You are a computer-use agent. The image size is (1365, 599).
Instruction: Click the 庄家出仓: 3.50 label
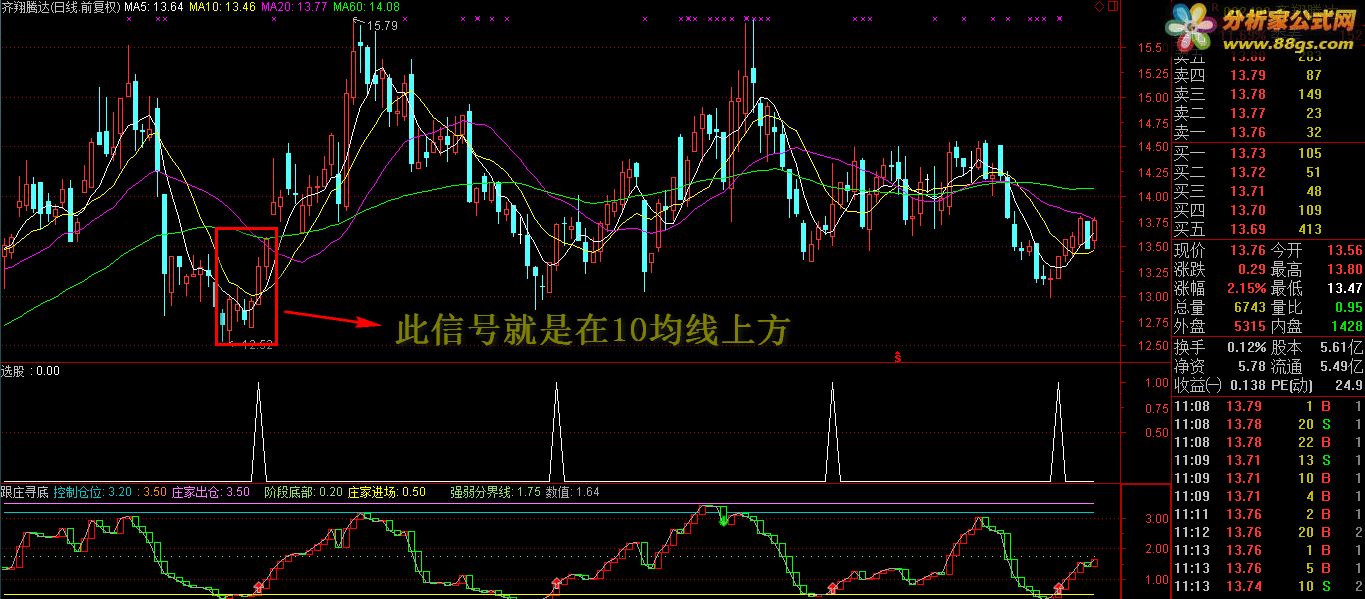pyautogui.click(x=210, y=492)
